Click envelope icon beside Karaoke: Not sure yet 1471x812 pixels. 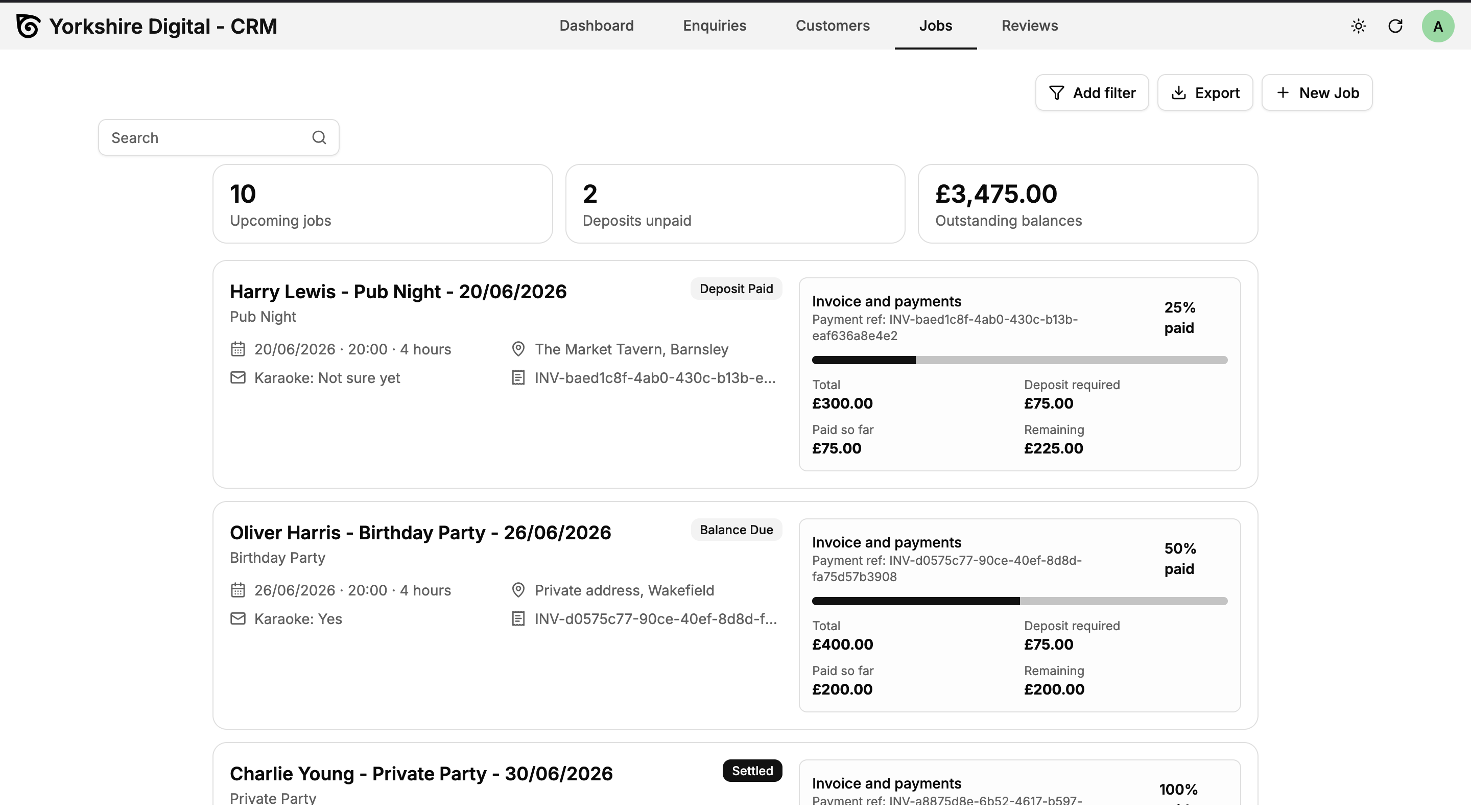[238, 377]
